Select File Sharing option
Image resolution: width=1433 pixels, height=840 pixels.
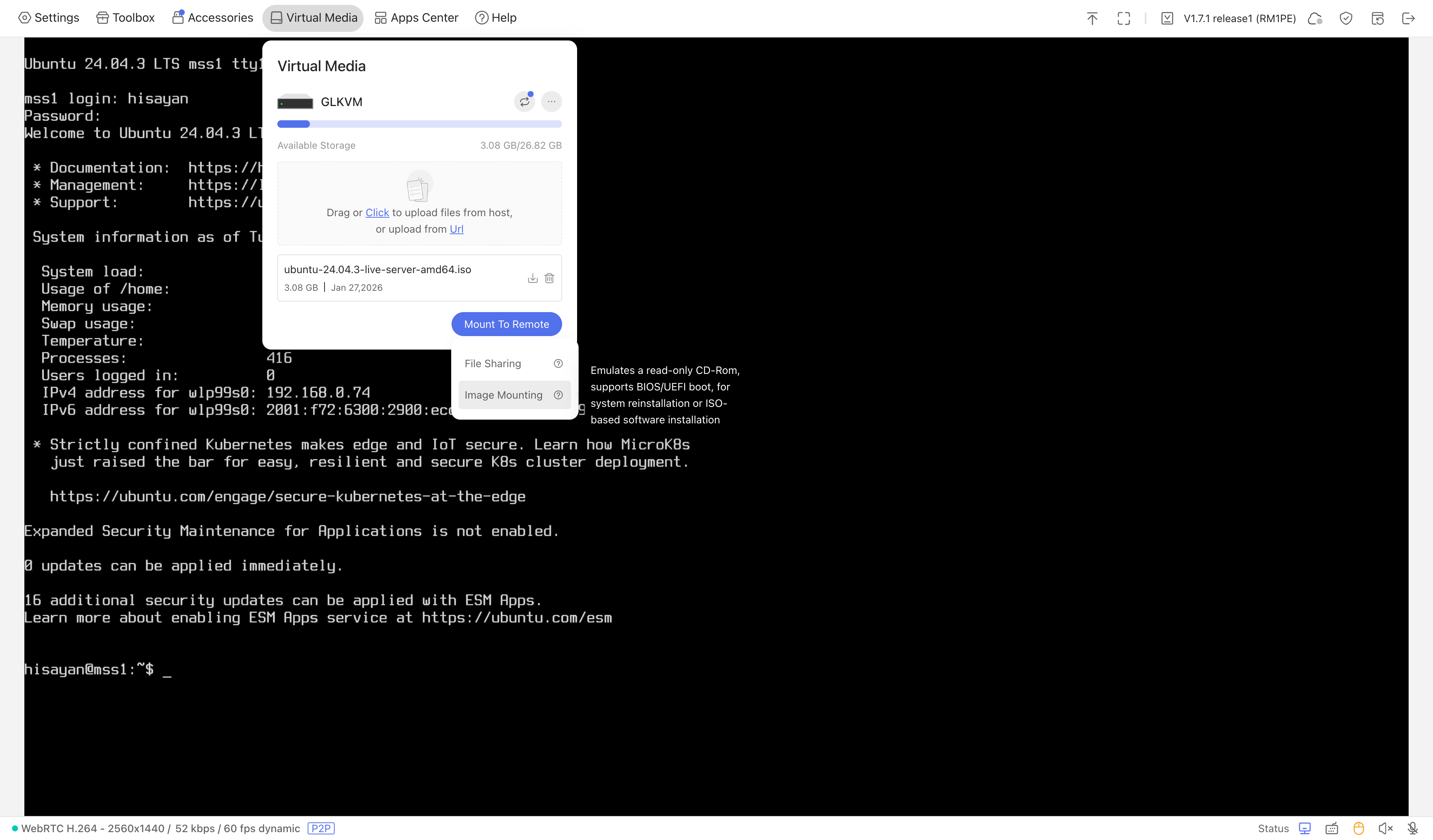click(492, 363)
